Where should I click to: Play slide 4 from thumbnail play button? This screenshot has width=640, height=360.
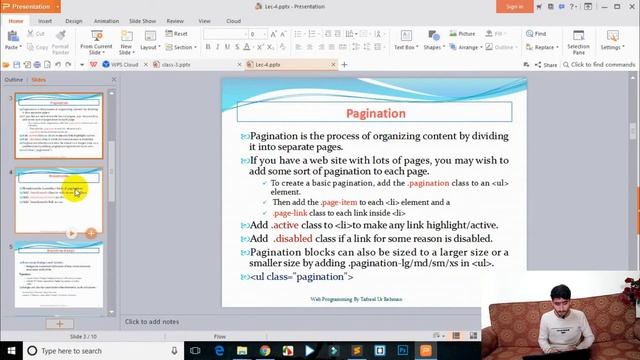point(71,233)
